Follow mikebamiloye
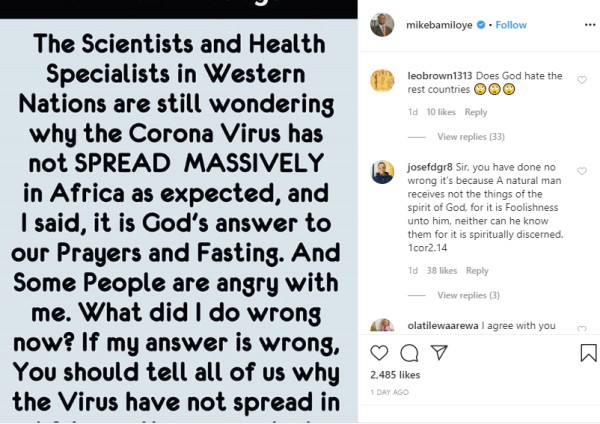Viewport: 600px width, 424px height. [512, 24]
